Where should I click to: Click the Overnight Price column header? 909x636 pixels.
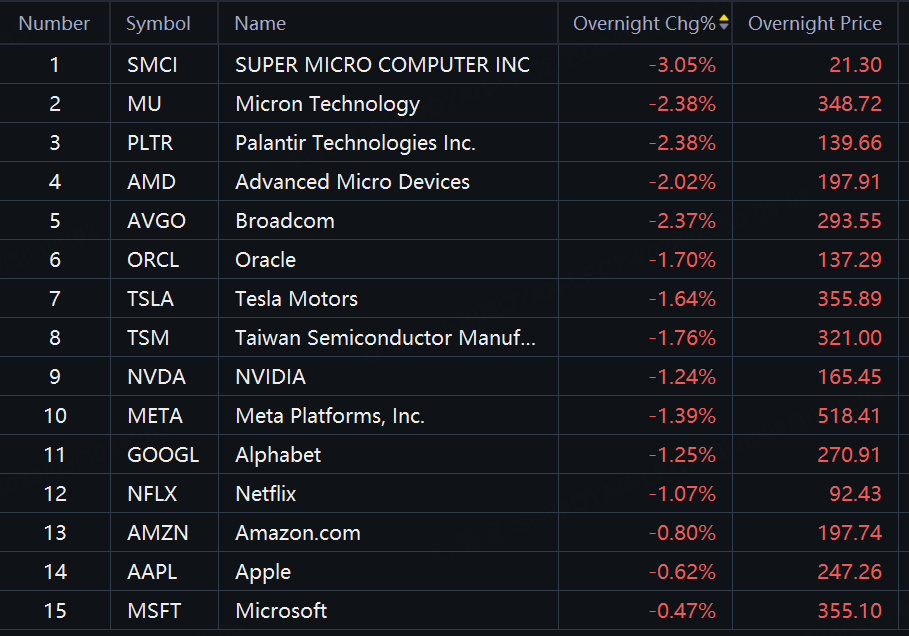coord(814,23)
